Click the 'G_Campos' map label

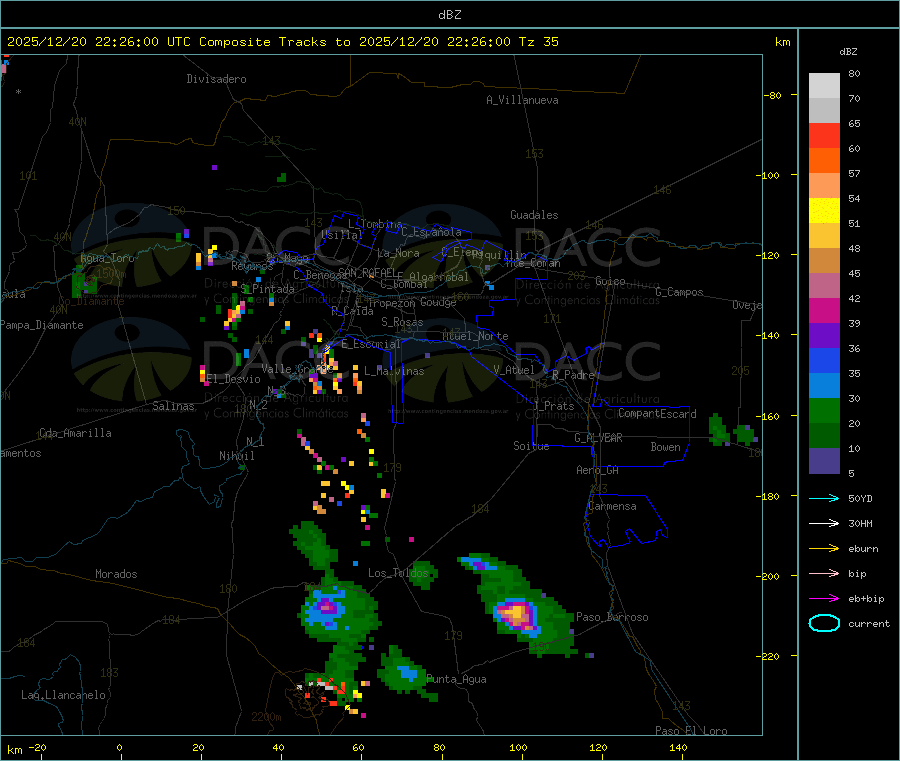point(680,292)
